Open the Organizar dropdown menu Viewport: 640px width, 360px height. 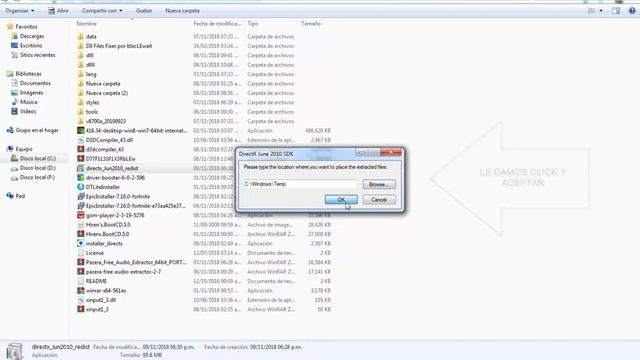point(20,11)
